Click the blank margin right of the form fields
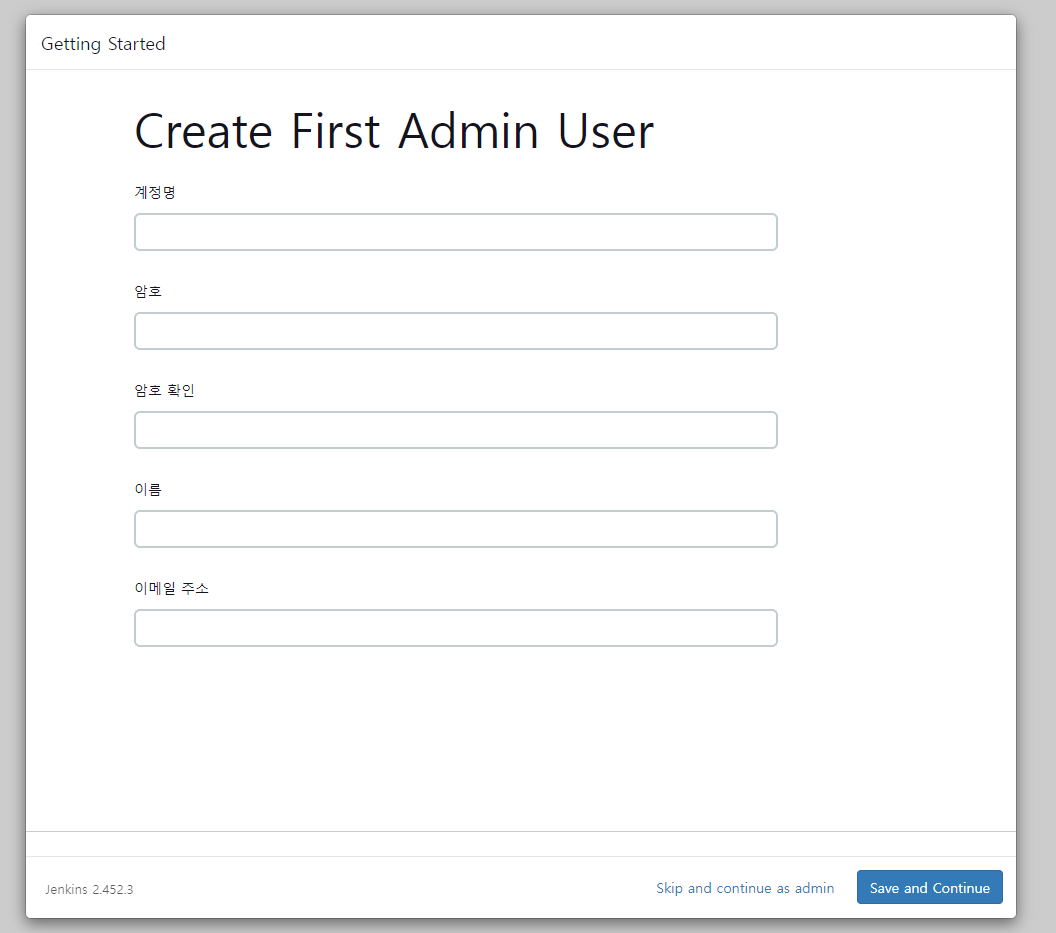This screenshot has width=1056, height=933. click(896, 431)
